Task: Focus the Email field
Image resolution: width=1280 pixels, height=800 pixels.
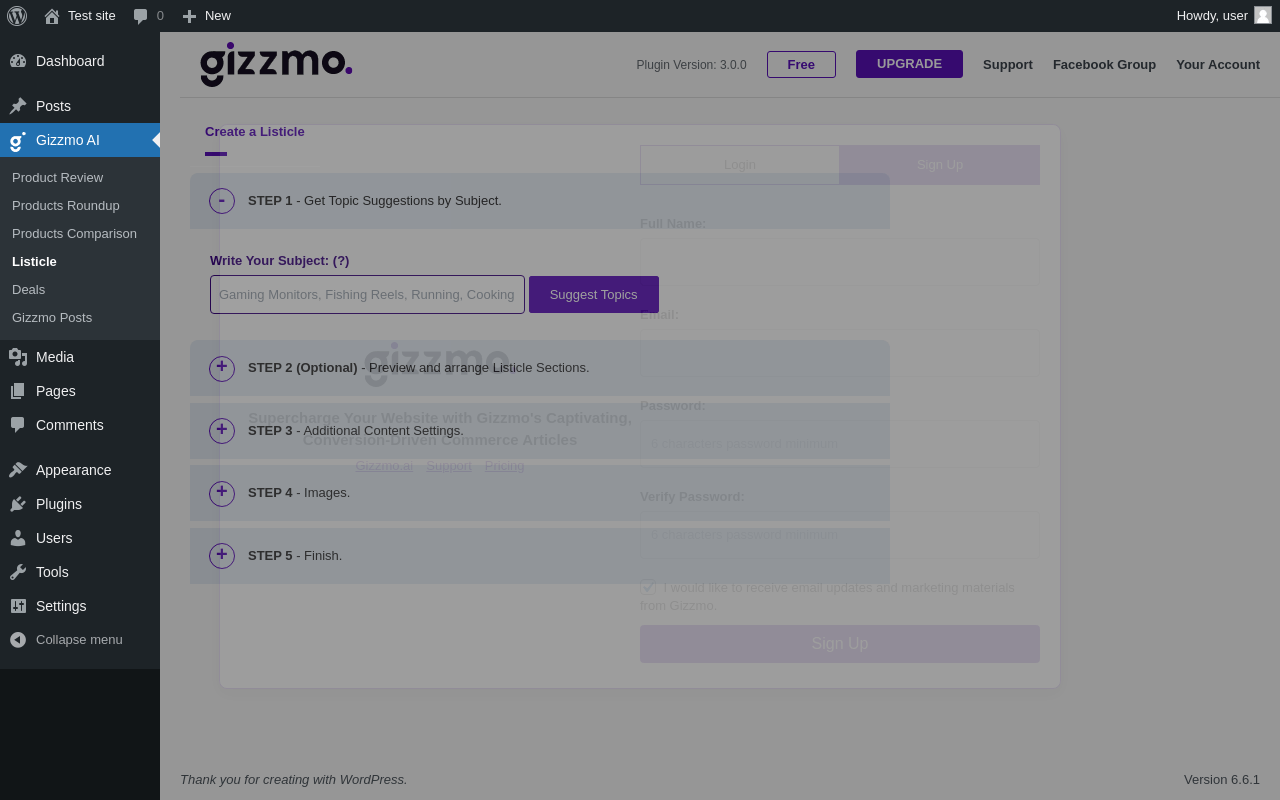Action: [x=840, y=353]
